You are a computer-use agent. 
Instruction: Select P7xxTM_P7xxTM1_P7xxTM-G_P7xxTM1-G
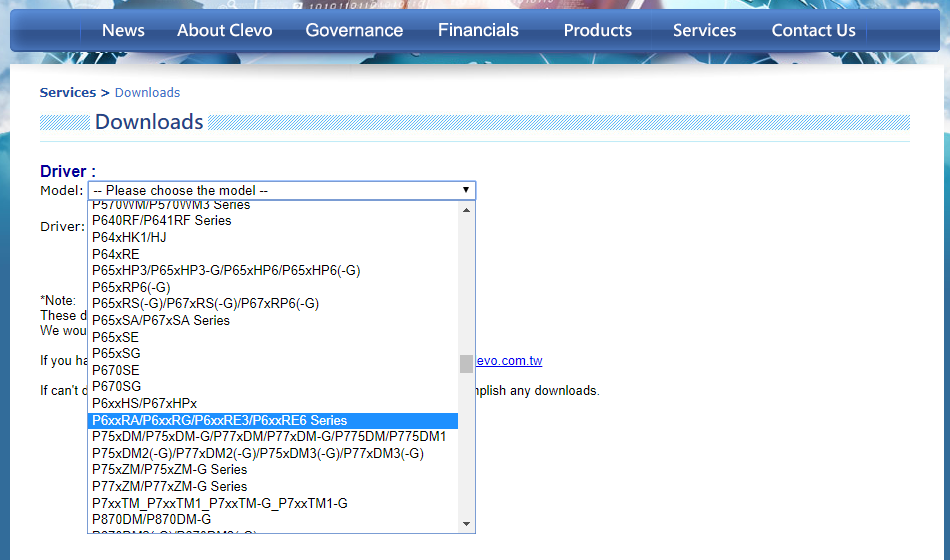point(273,503)
